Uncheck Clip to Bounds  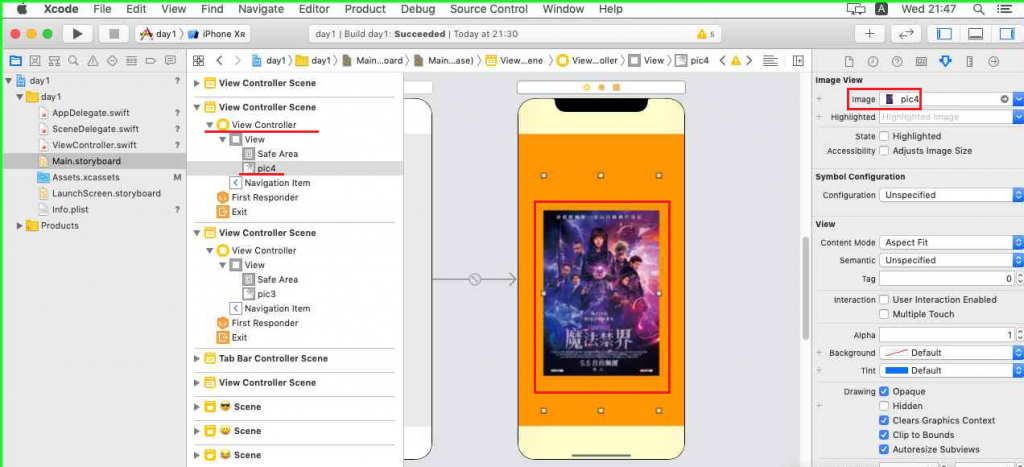tap(884, 434)
